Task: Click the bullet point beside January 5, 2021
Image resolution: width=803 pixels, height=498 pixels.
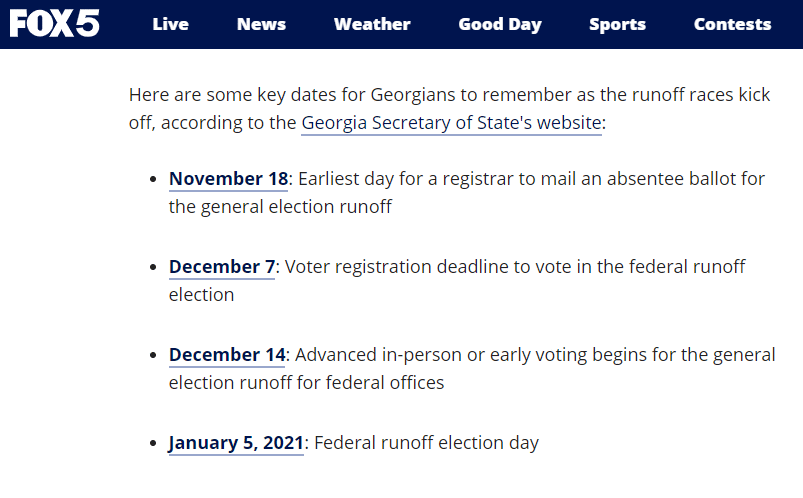Action: tap(152, 444)
